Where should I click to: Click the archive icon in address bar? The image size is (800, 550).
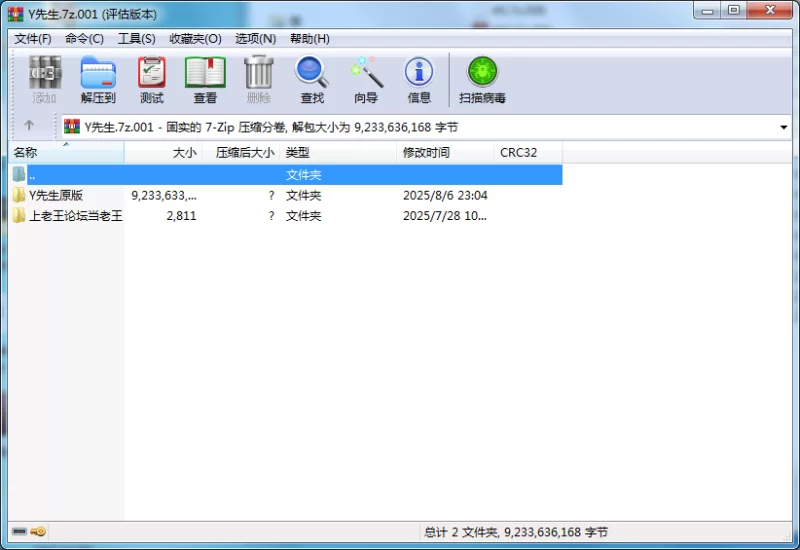(72, 126)
